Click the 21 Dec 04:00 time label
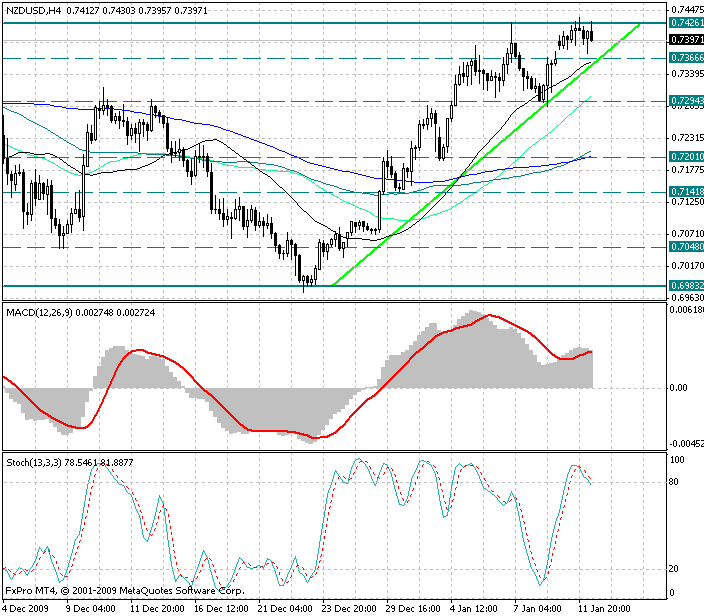 [286, 609]
